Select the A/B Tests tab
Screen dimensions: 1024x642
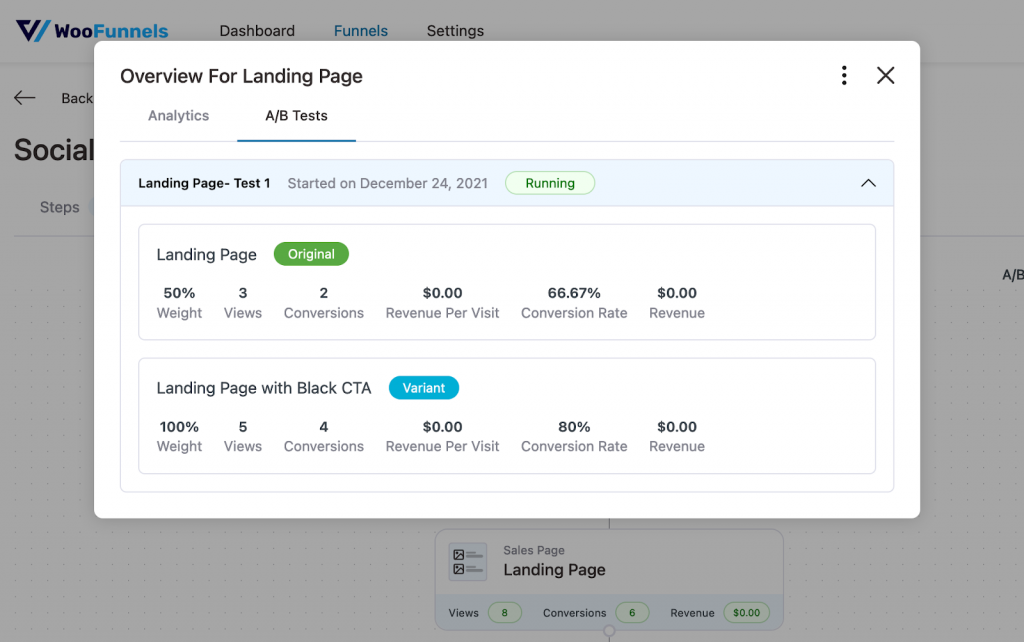pos(296,116)
